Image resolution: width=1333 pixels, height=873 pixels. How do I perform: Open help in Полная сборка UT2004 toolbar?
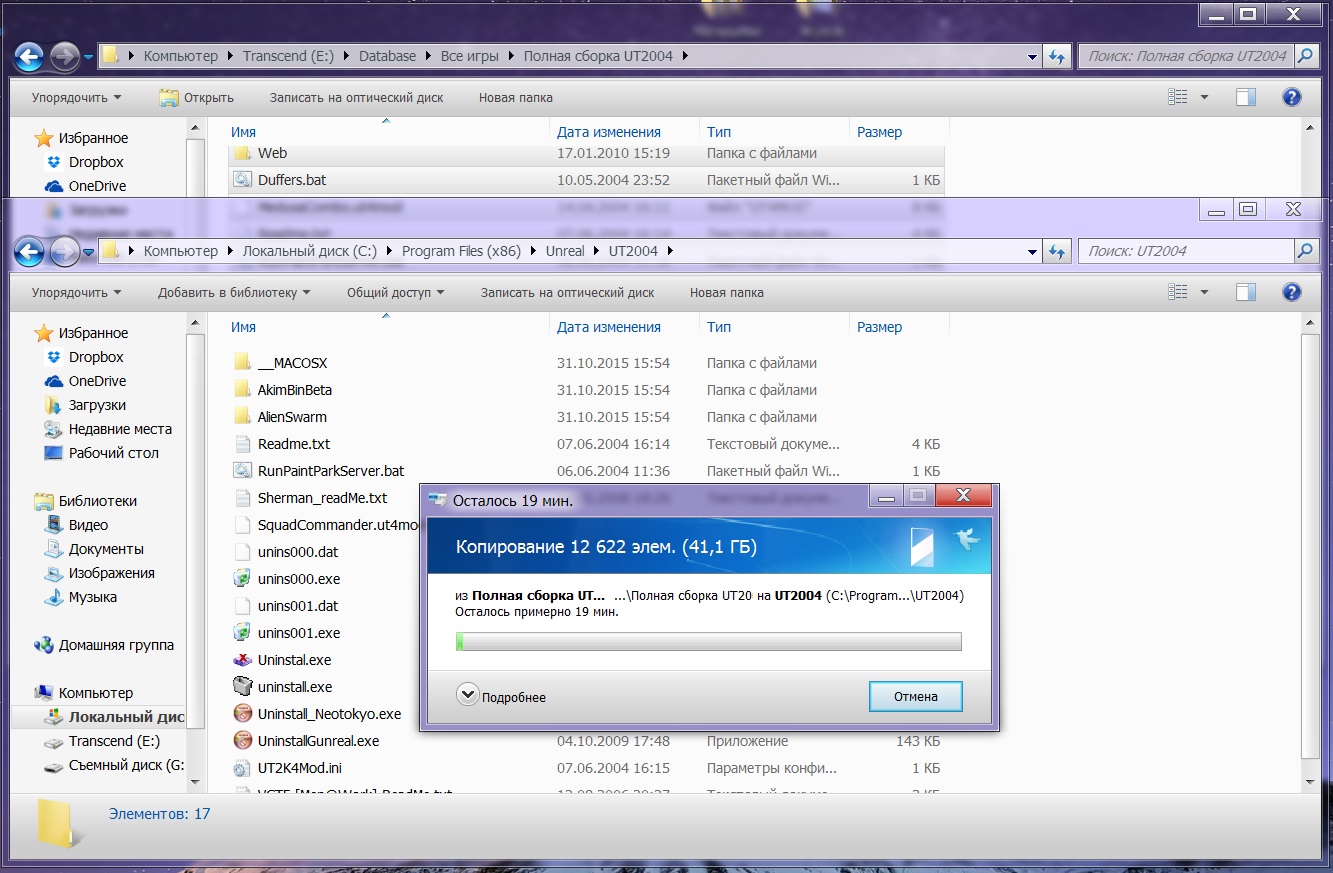1291,97
